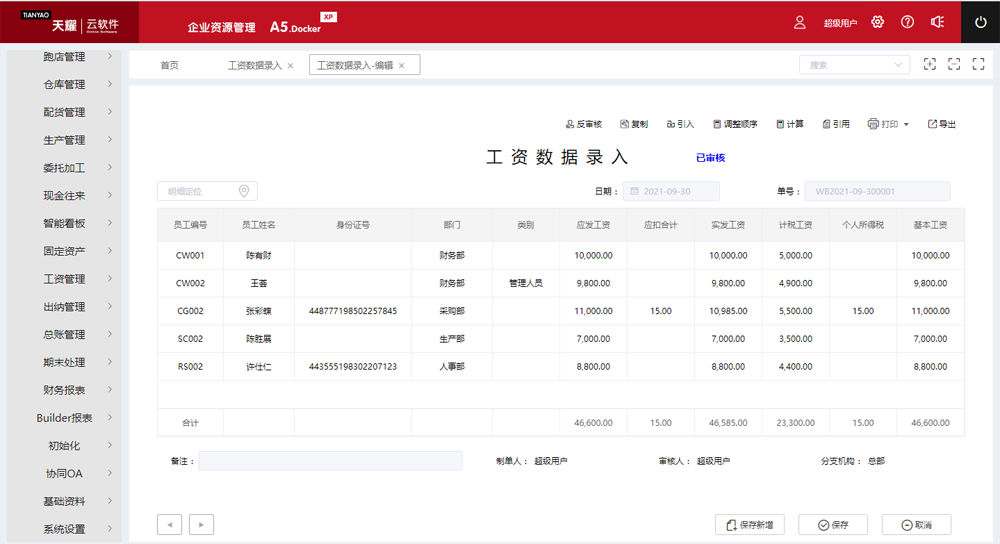Click the location pin icon in 明细定位
Screen dimensions: 1000x544
[x=244, y=191]
